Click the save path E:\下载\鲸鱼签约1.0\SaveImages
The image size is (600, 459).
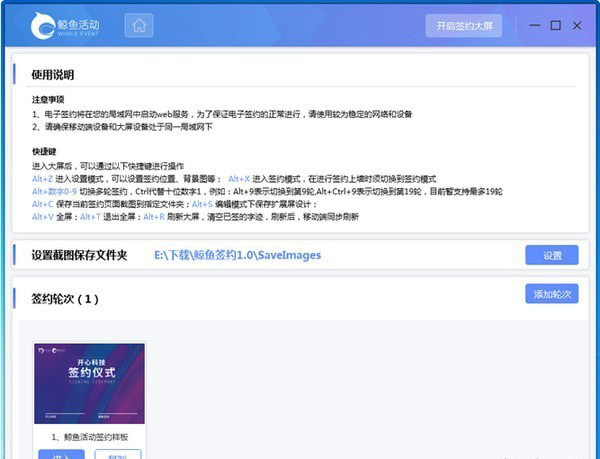pos(237,255)
